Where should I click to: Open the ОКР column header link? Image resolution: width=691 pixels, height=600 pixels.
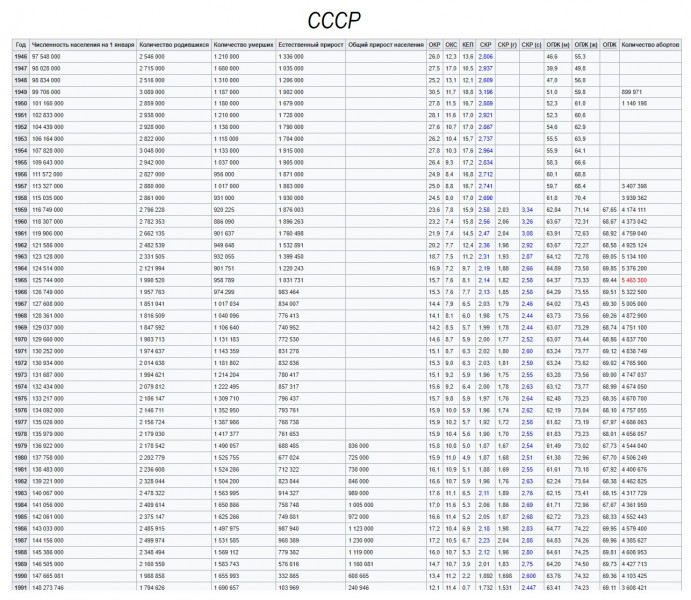click(x=434, y=45)
